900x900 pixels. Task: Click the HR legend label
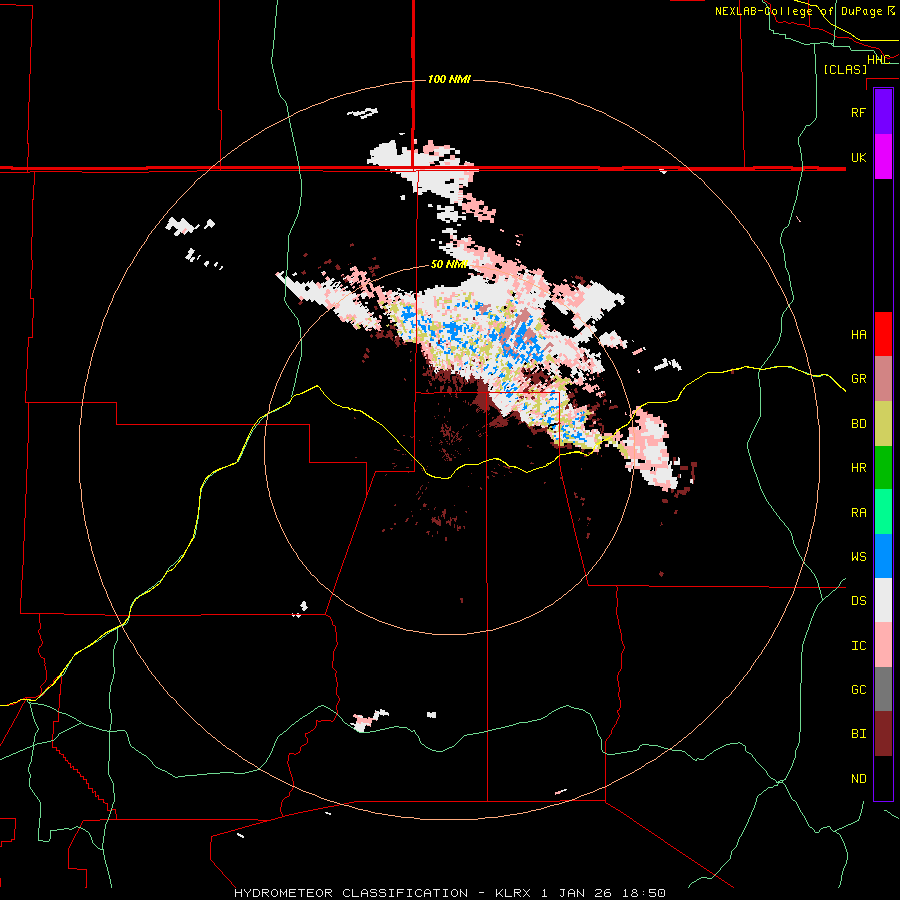point(858,468)
